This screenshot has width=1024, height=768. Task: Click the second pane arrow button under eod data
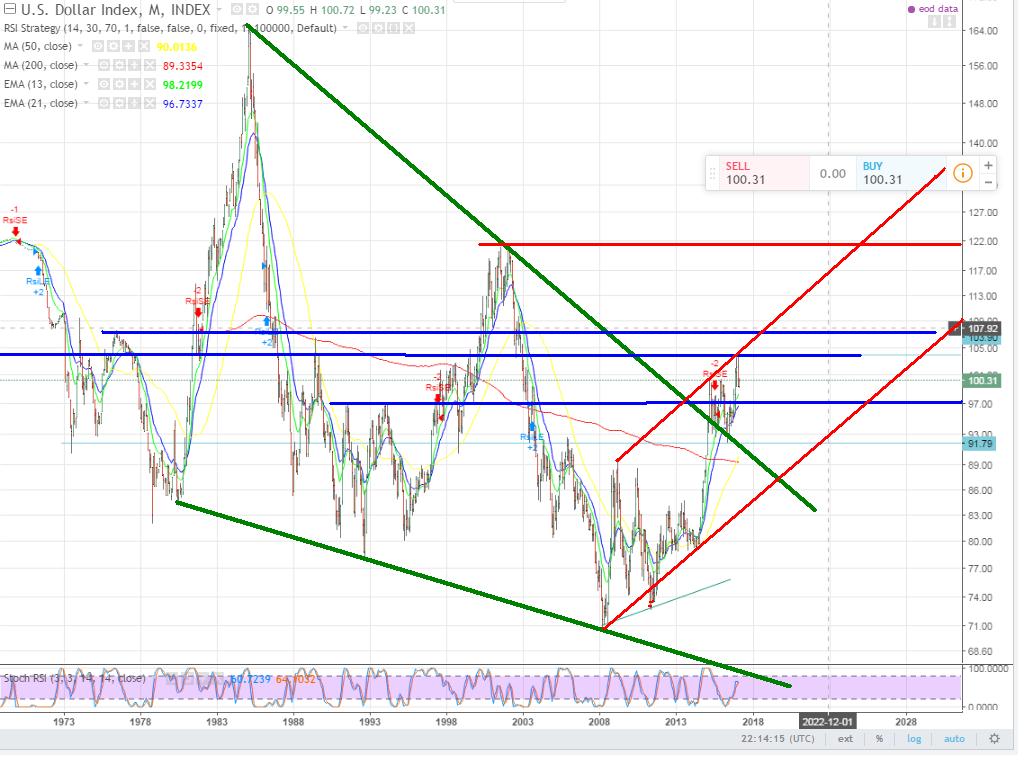(x=950, y=22)
